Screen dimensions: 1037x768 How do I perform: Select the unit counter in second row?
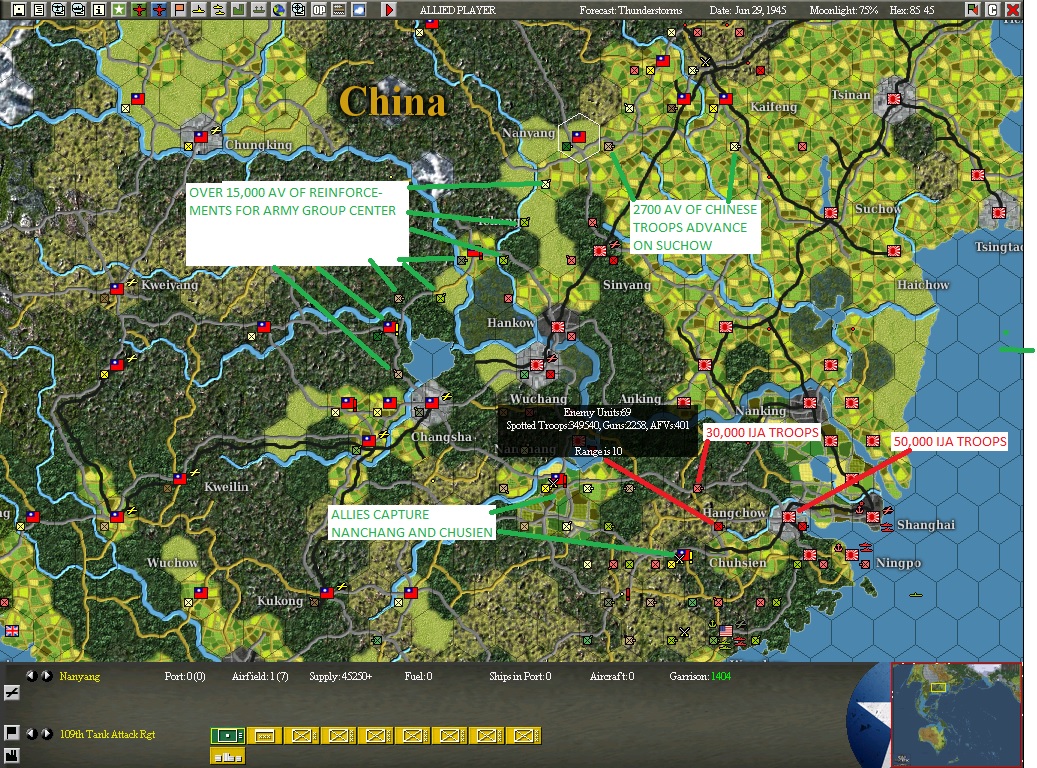[228, 756]
